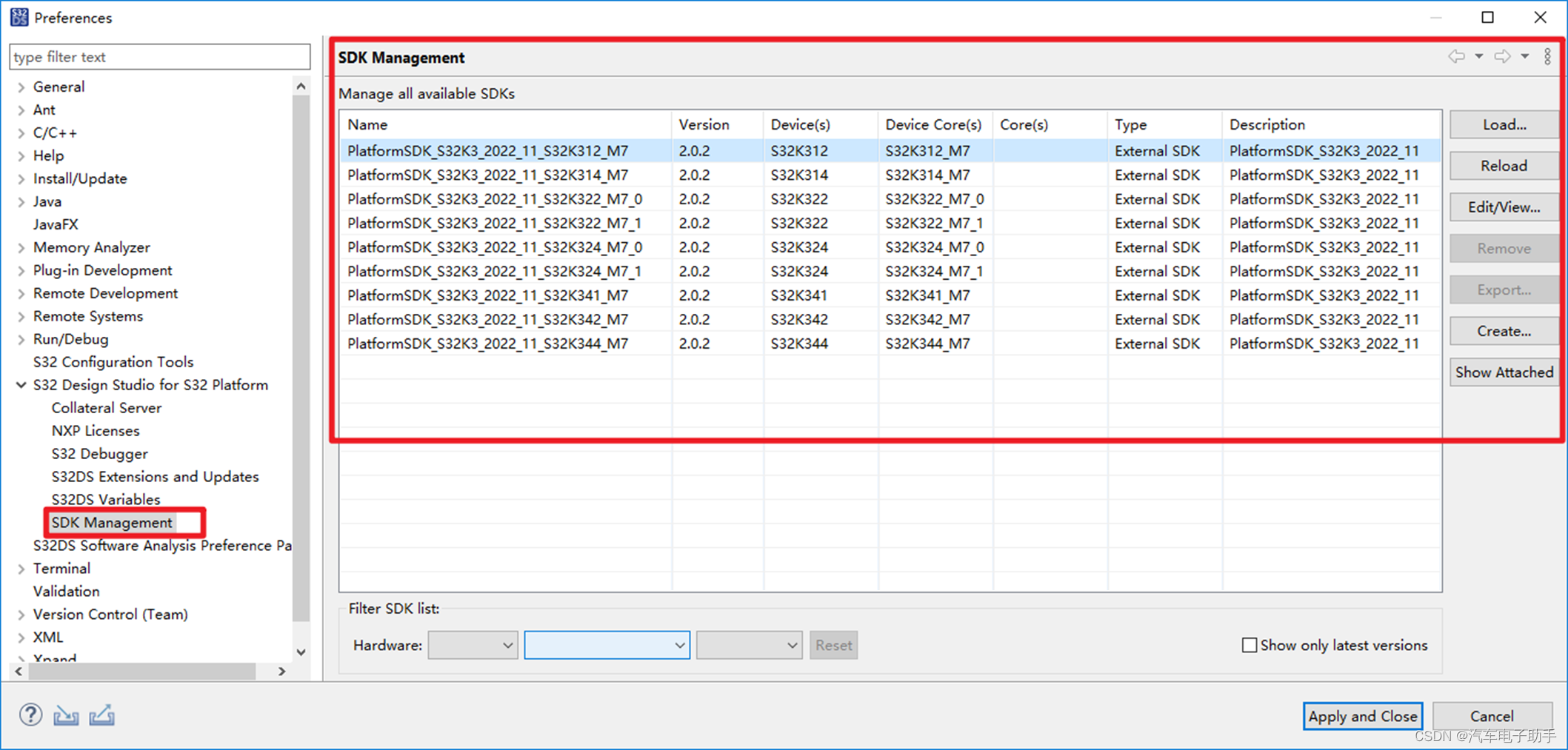Select PlatformSDK_S32K3_2022_11_S32K314_M7 row

[891, 175]
